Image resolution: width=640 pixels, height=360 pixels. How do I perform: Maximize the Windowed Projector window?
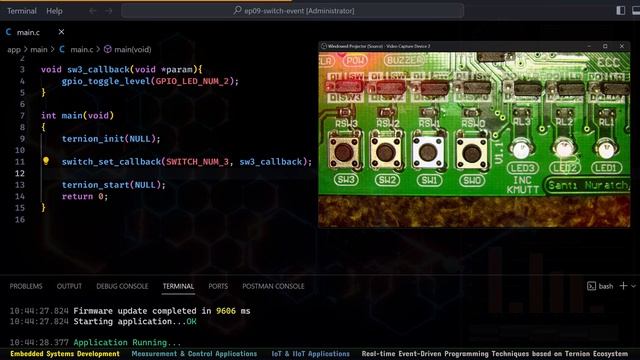click(605, 46)
